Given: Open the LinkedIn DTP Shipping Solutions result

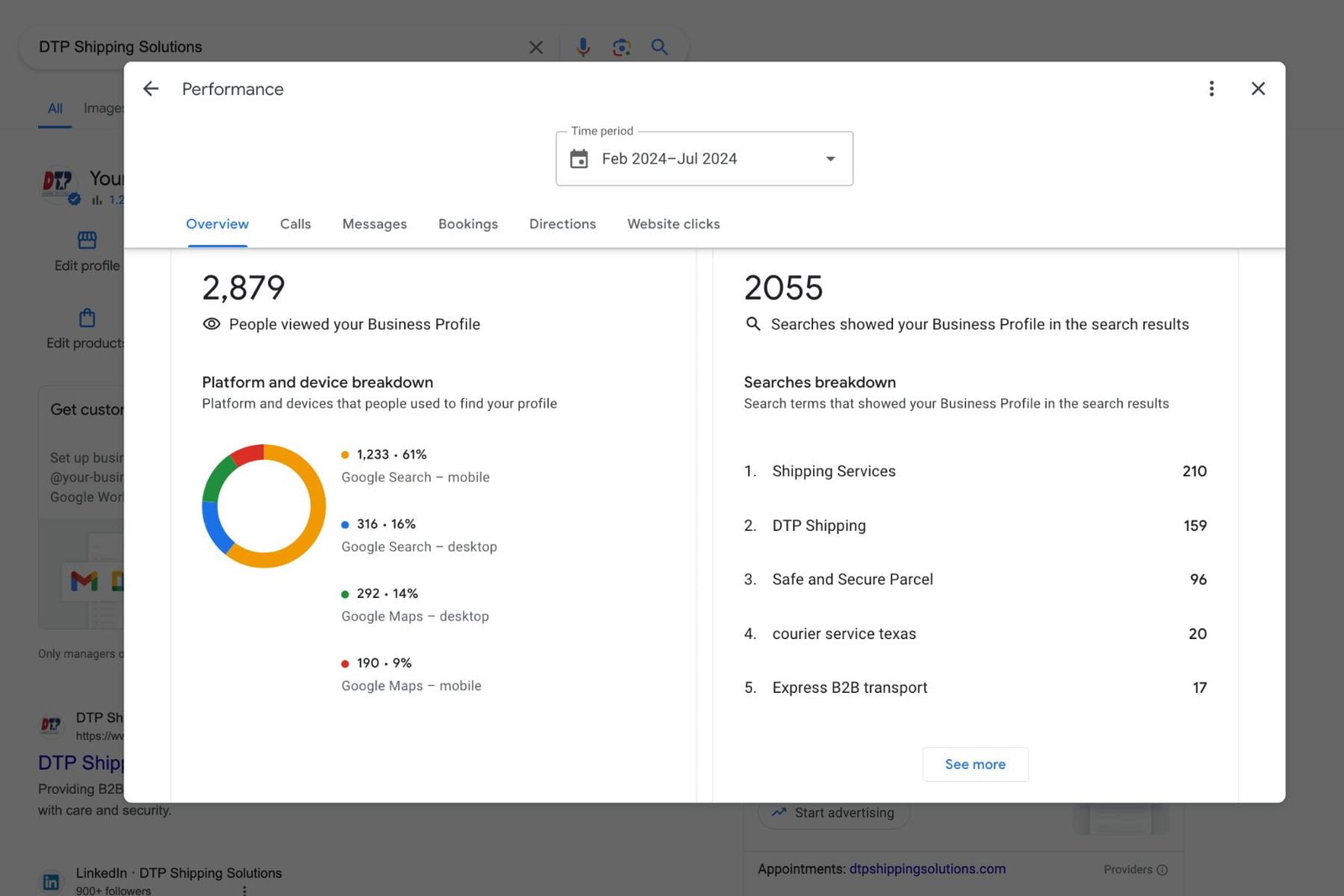Looking at the screenshot, I should (x=179, y=873).
